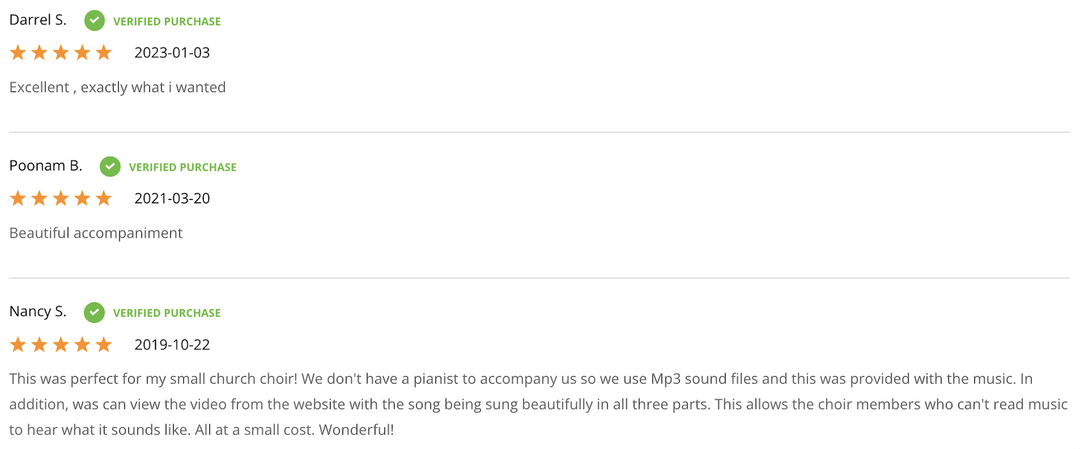This screenshot has height=449, width=1080.
Task: Click Nancy S. green verified checkmark icon
Action: point(94,312)
